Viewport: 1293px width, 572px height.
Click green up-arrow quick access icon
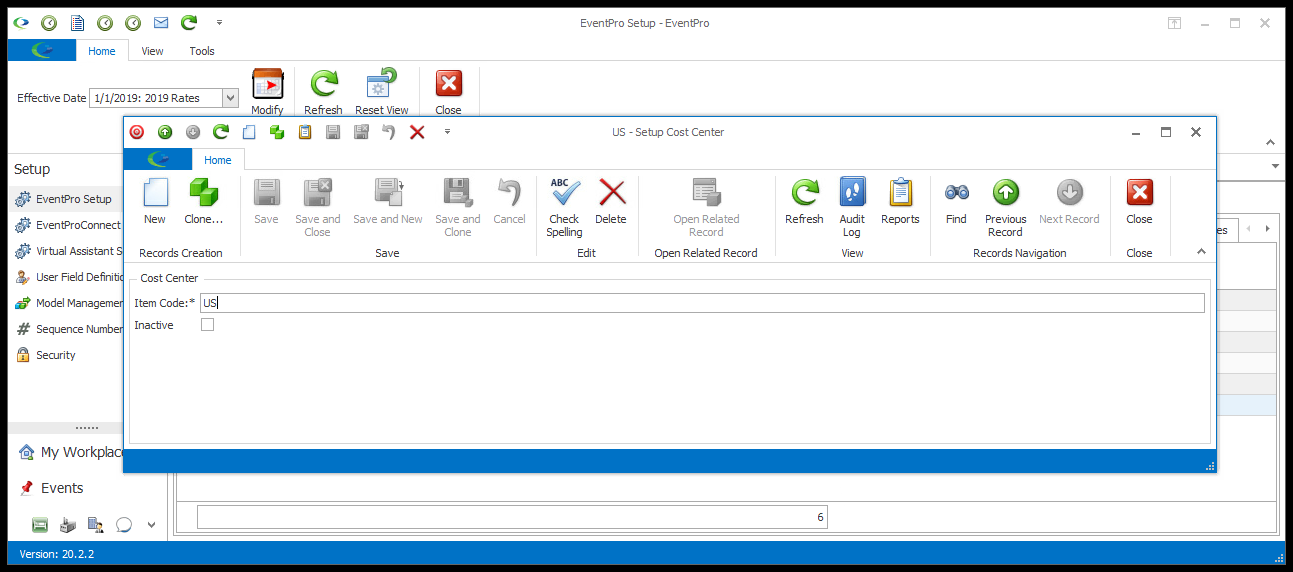tap(165, 132)
